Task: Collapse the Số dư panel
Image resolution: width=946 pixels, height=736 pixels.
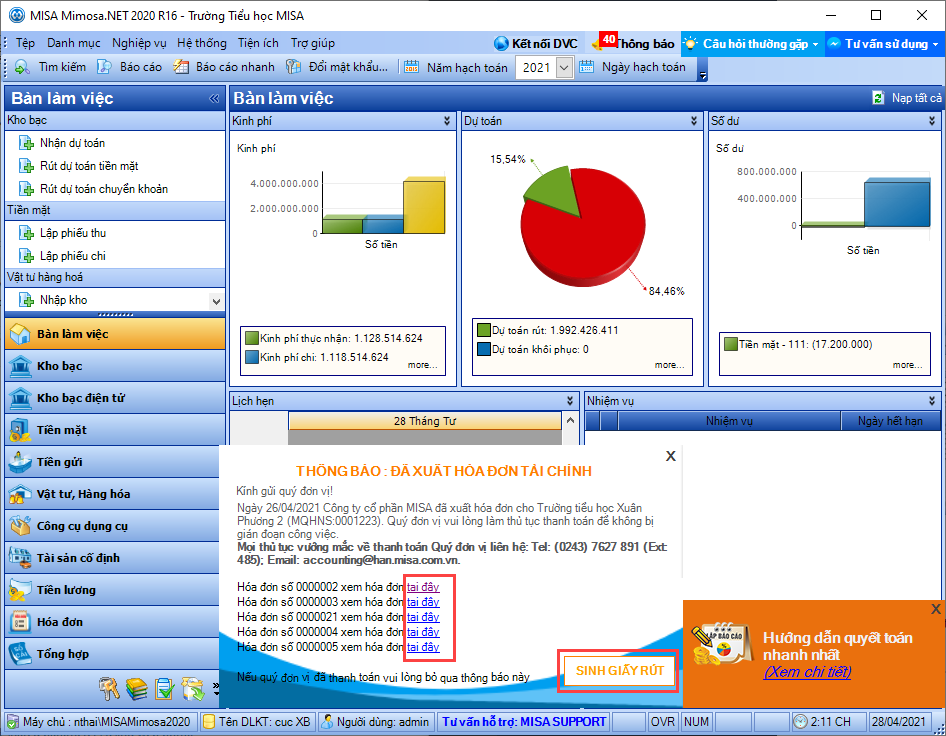Action: pos(932,121)
